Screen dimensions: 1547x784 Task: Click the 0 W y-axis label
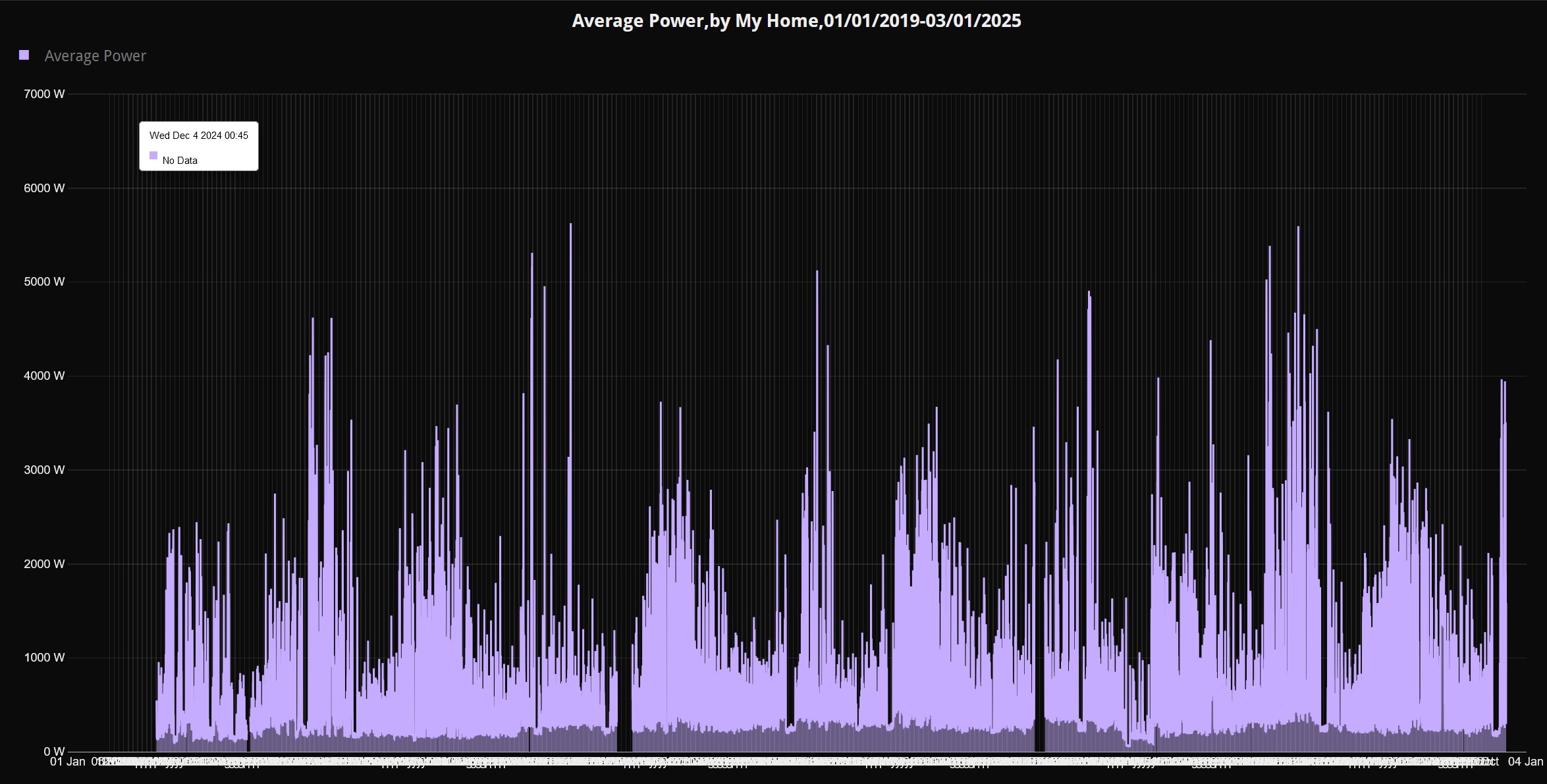pos(54,751)
